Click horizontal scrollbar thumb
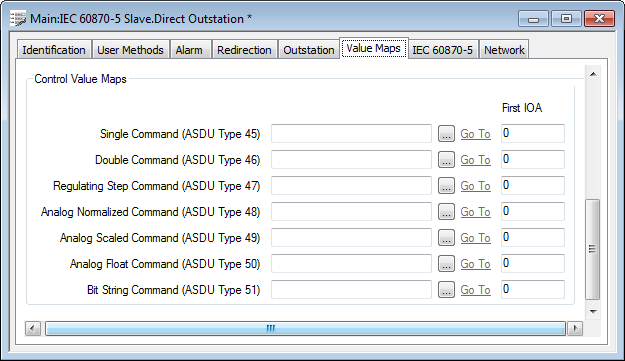625x361 pixels. coord(305,328)
